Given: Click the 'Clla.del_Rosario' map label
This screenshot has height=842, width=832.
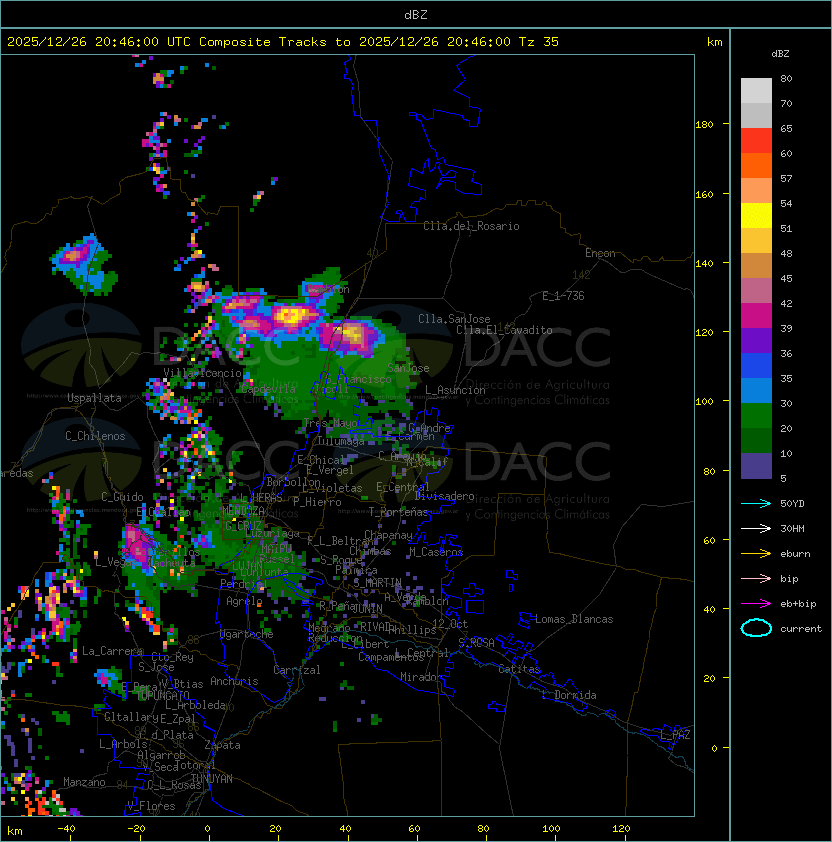Looking at the screenshot, I should coord(471,226).
